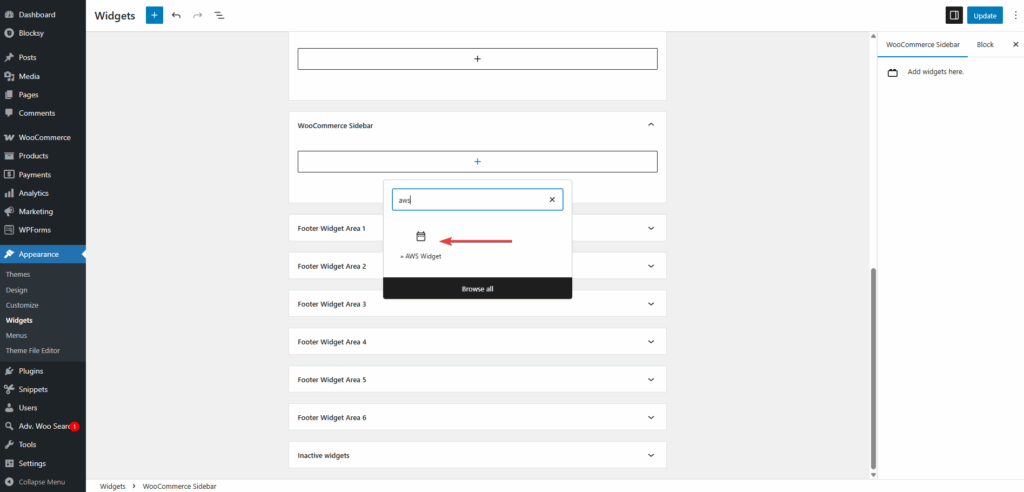The image size is (1024, 492).
Task: Close the settings sidebar
Action: coord(1016,44)
